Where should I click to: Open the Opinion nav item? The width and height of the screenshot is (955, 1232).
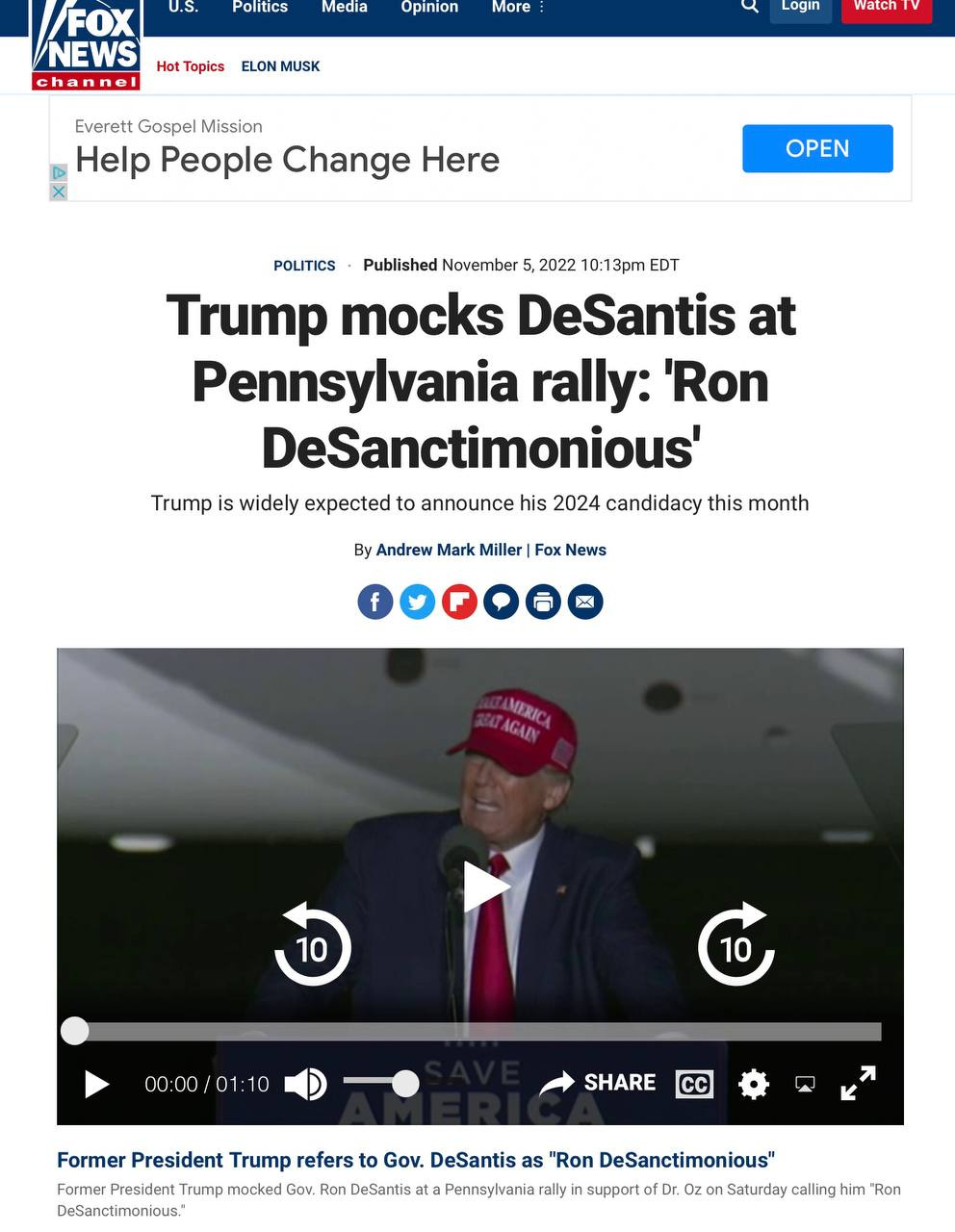(x=429, y=7)
